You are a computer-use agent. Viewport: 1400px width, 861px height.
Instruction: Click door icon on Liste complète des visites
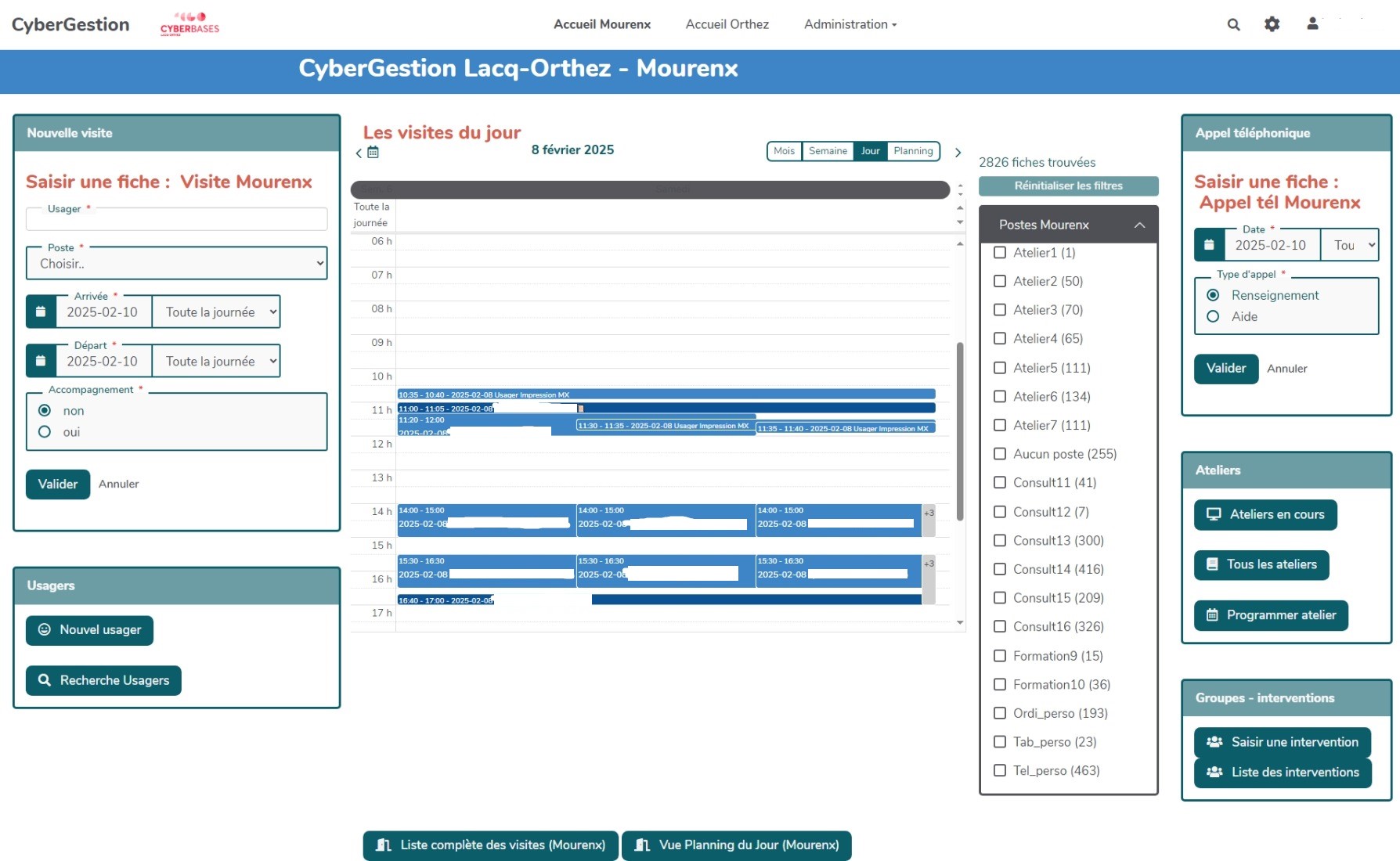(x=384, y=845)
